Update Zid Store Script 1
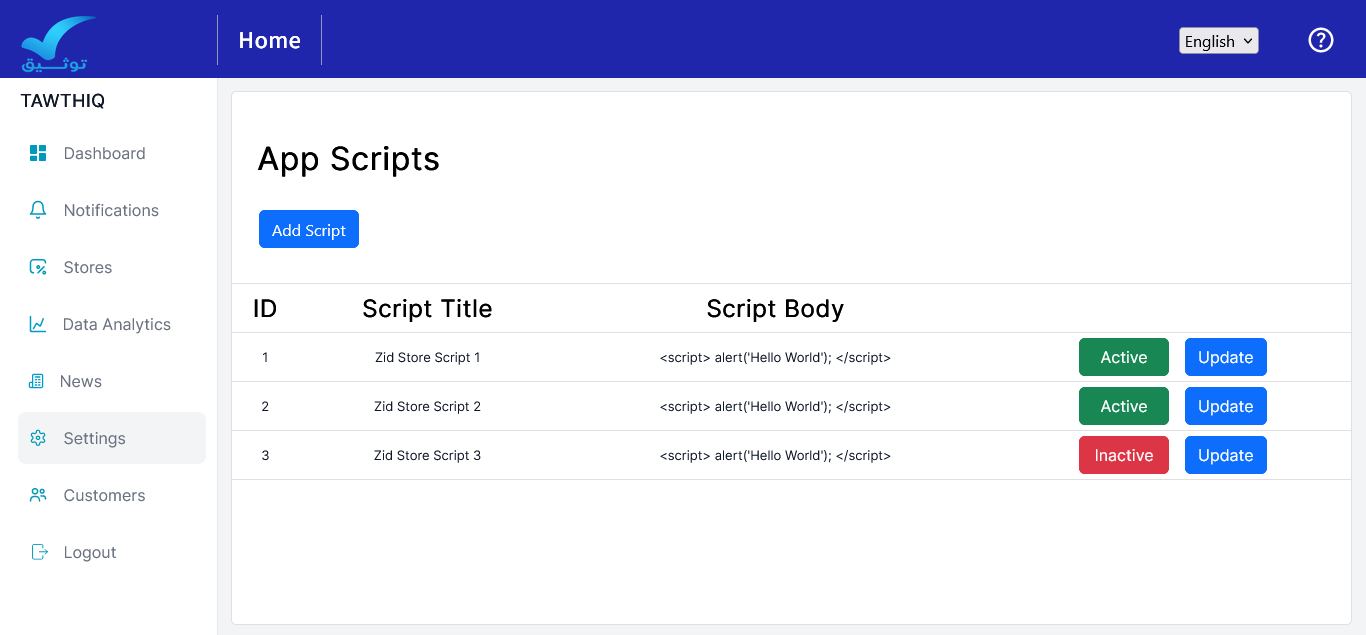 click(1226, 357)
